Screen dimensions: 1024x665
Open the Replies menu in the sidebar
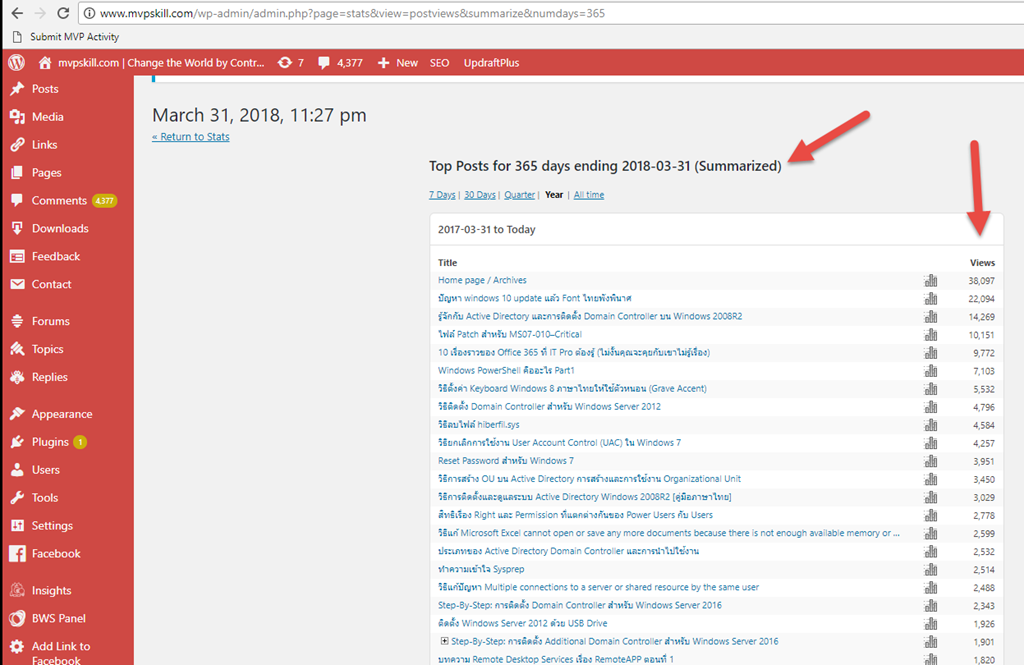tap(50, 378)
